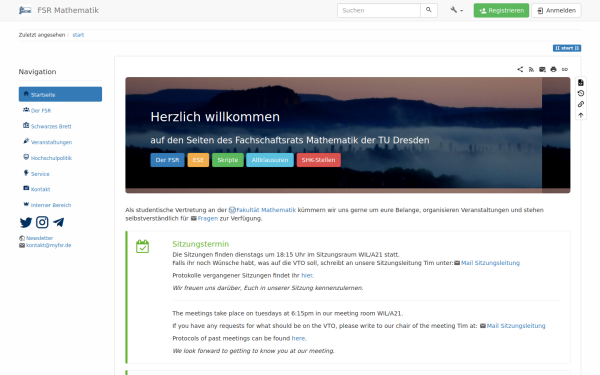This screenshot has height=375, width=600.
Task: Click the envelope icon beside Kontakt
Action: pyautogui.click(x=26, y=188)
